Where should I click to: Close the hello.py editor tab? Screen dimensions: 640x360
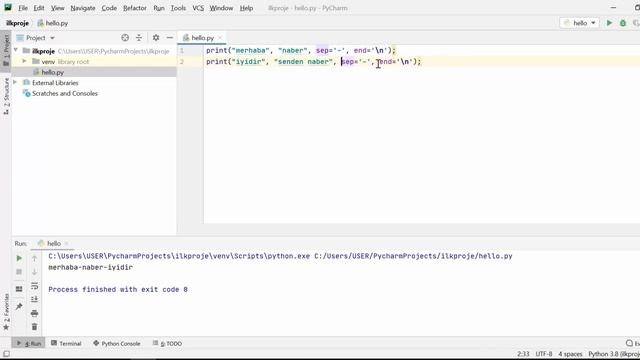220,38
